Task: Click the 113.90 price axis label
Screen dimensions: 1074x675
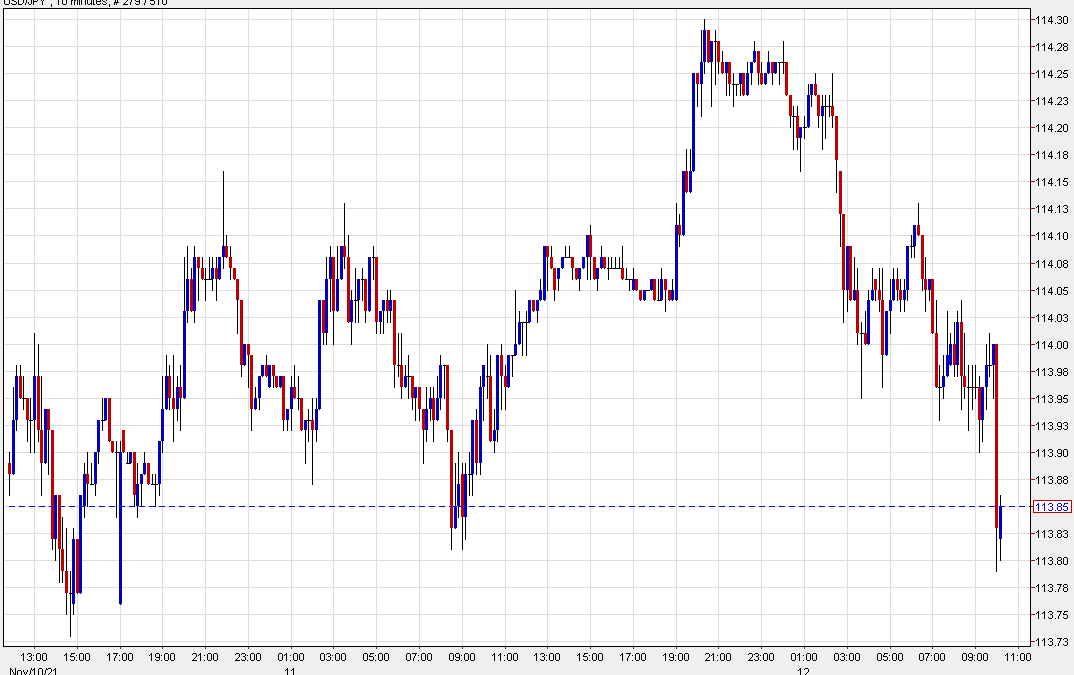Action: click(1052, 453)
